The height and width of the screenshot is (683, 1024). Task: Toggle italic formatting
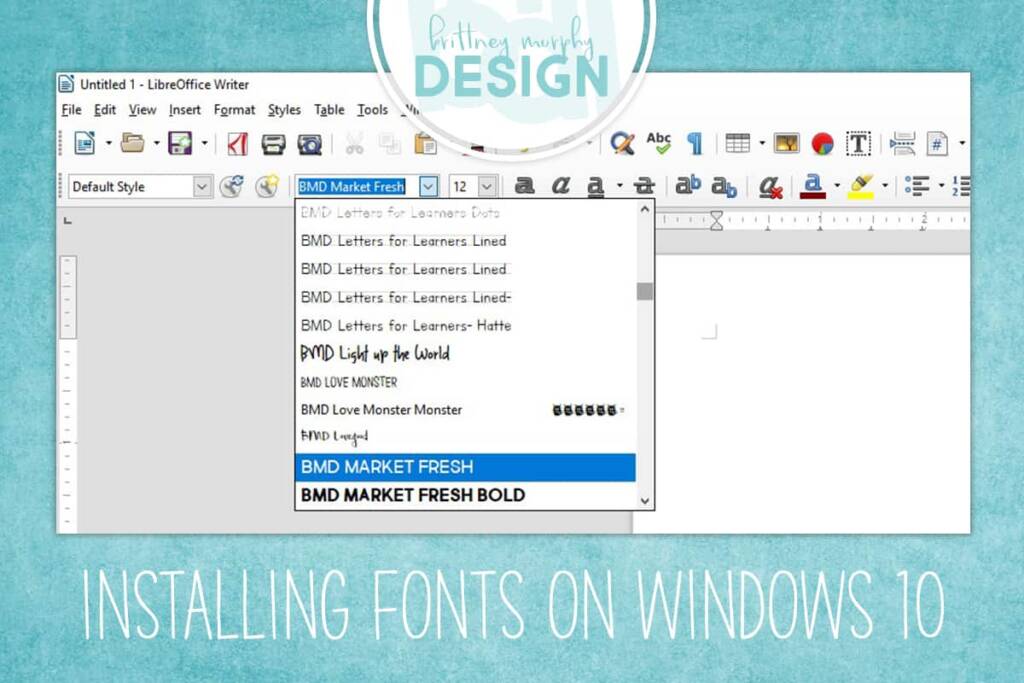[558, 186]
